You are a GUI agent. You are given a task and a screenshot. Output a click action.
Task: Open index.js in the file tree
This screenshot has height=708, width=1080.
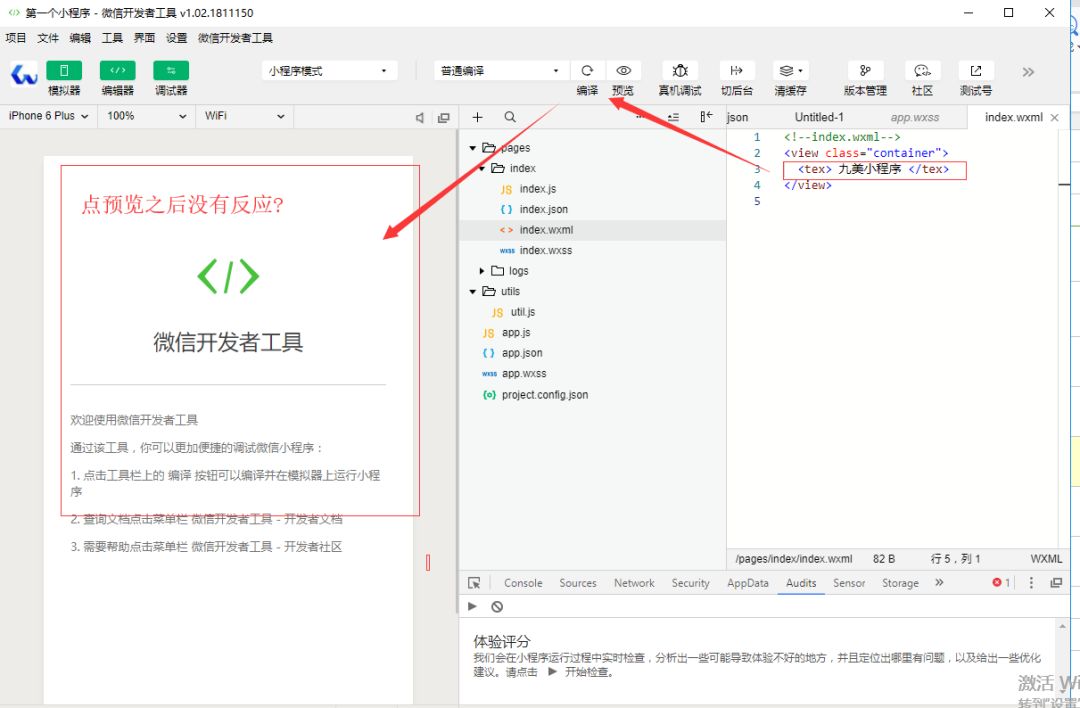(x=538, y=189)
